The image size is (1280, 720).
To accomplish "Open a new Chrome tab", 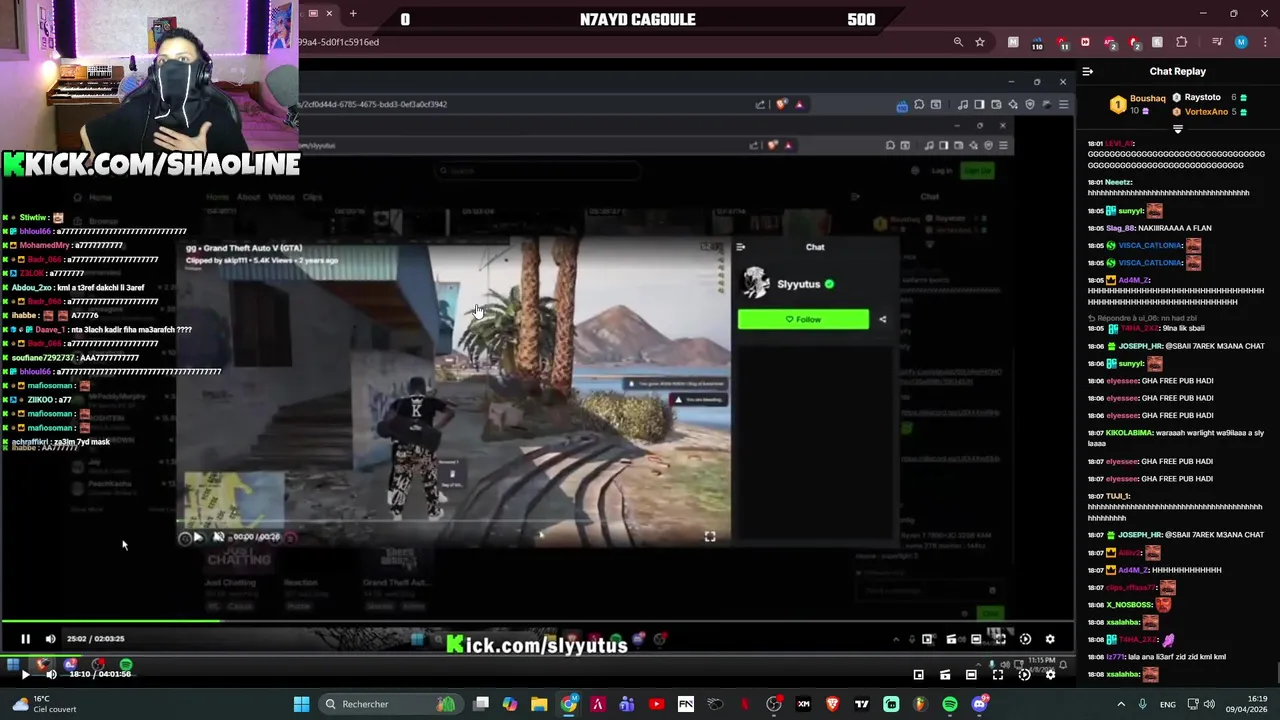I will 353,13.
